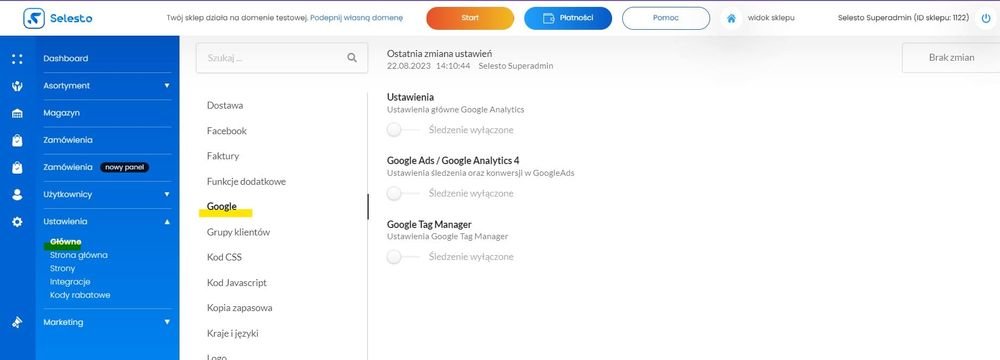Click the Google Tag Manager heading
Image resolution: width=1000 pixels, height=360 pixels.
tap(429, 225)
